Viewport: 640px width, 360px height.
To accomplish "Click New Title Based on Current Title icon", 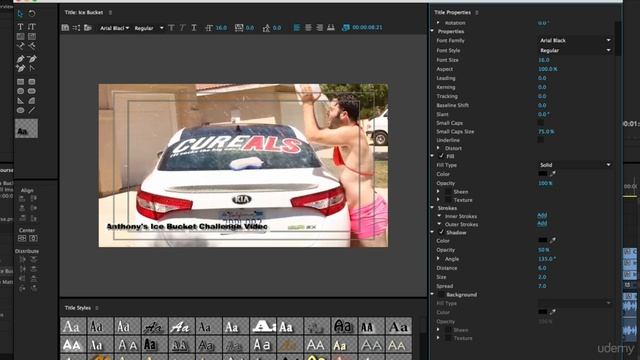I will [65, 28].
